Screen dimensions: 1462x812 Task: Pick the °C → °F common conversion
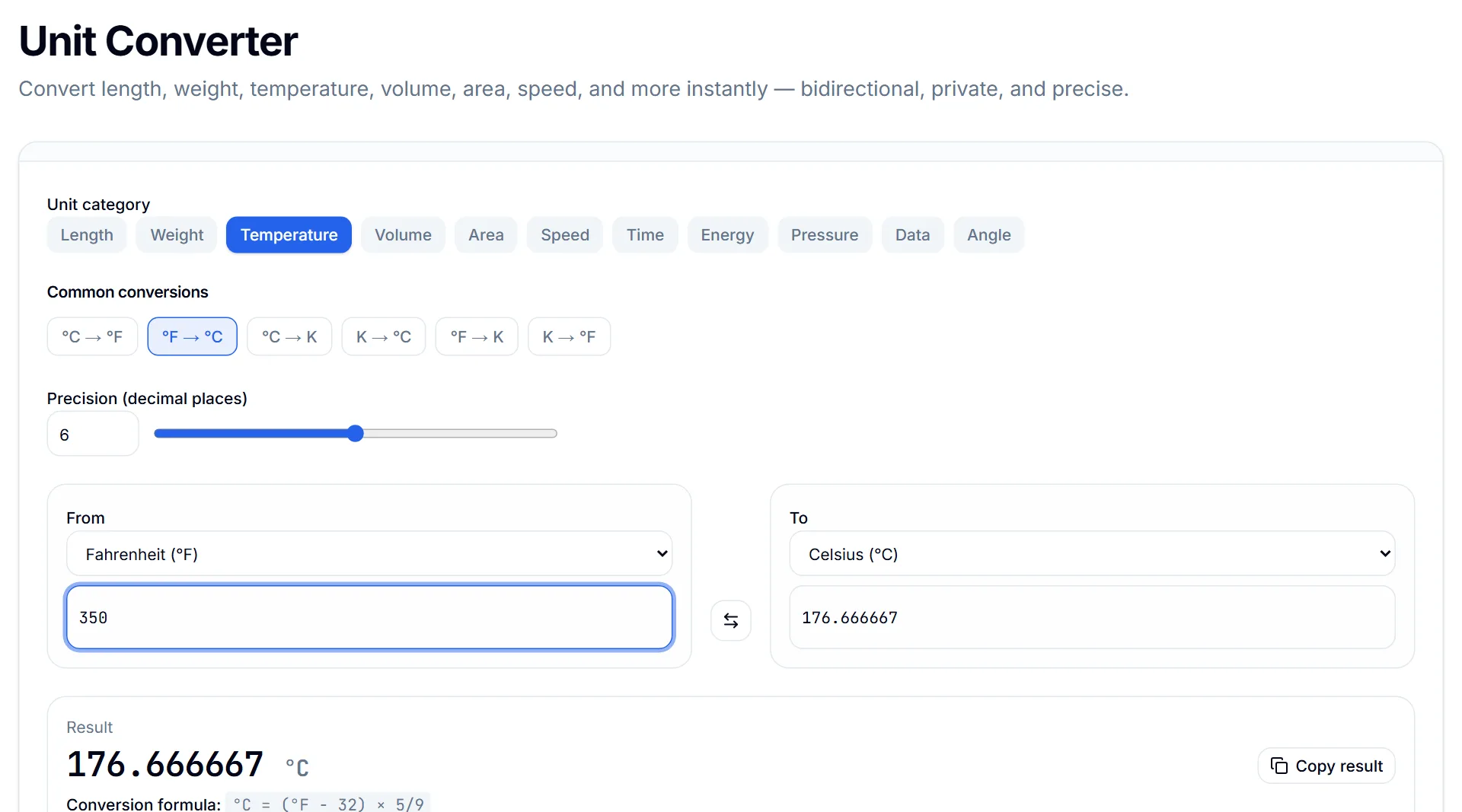(92, 336)
